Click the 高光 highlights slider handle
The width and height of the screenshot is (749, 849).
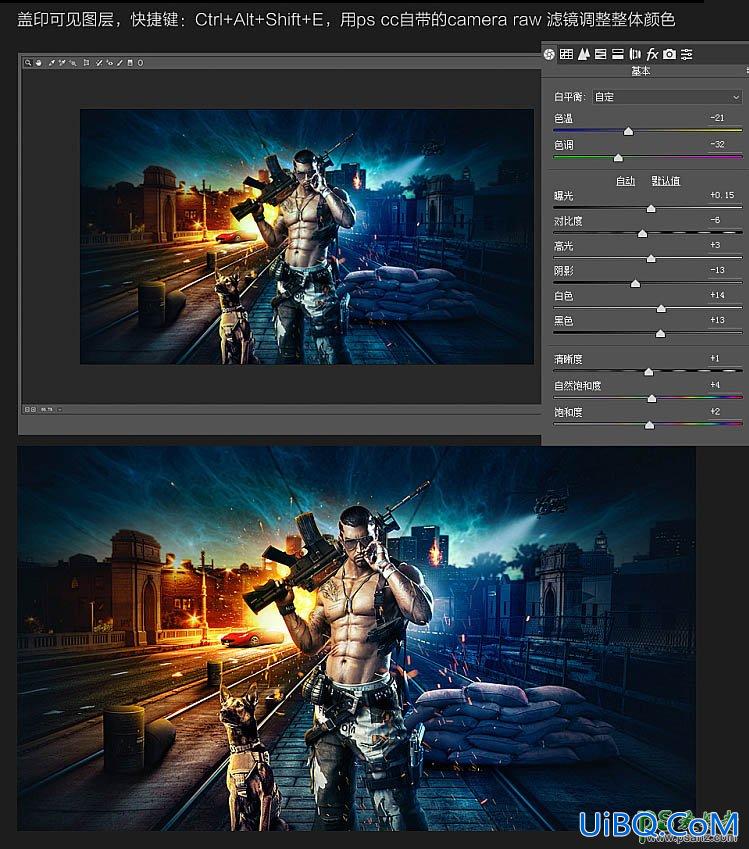click(x=651, y=259)
